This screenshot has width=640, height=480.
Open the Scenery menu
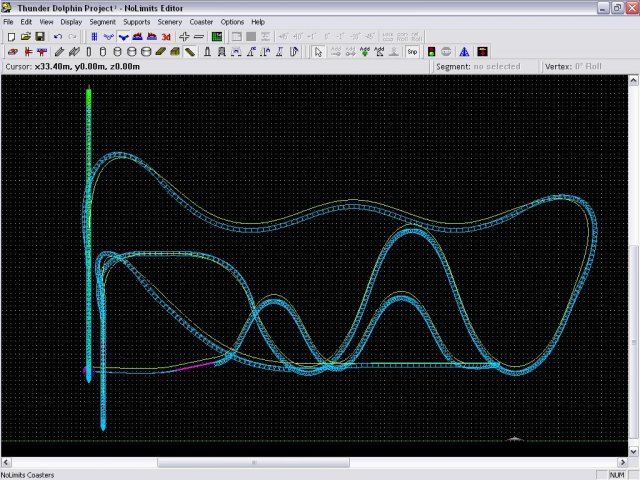point(169,22)
